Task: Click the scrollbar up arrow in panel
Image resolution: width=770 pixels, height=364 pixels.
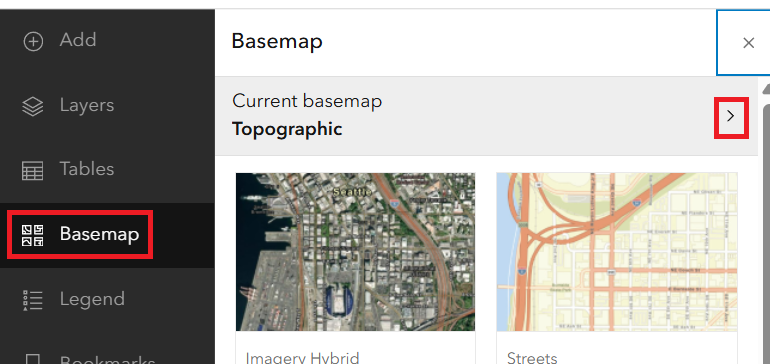Action: pos(766,87)
